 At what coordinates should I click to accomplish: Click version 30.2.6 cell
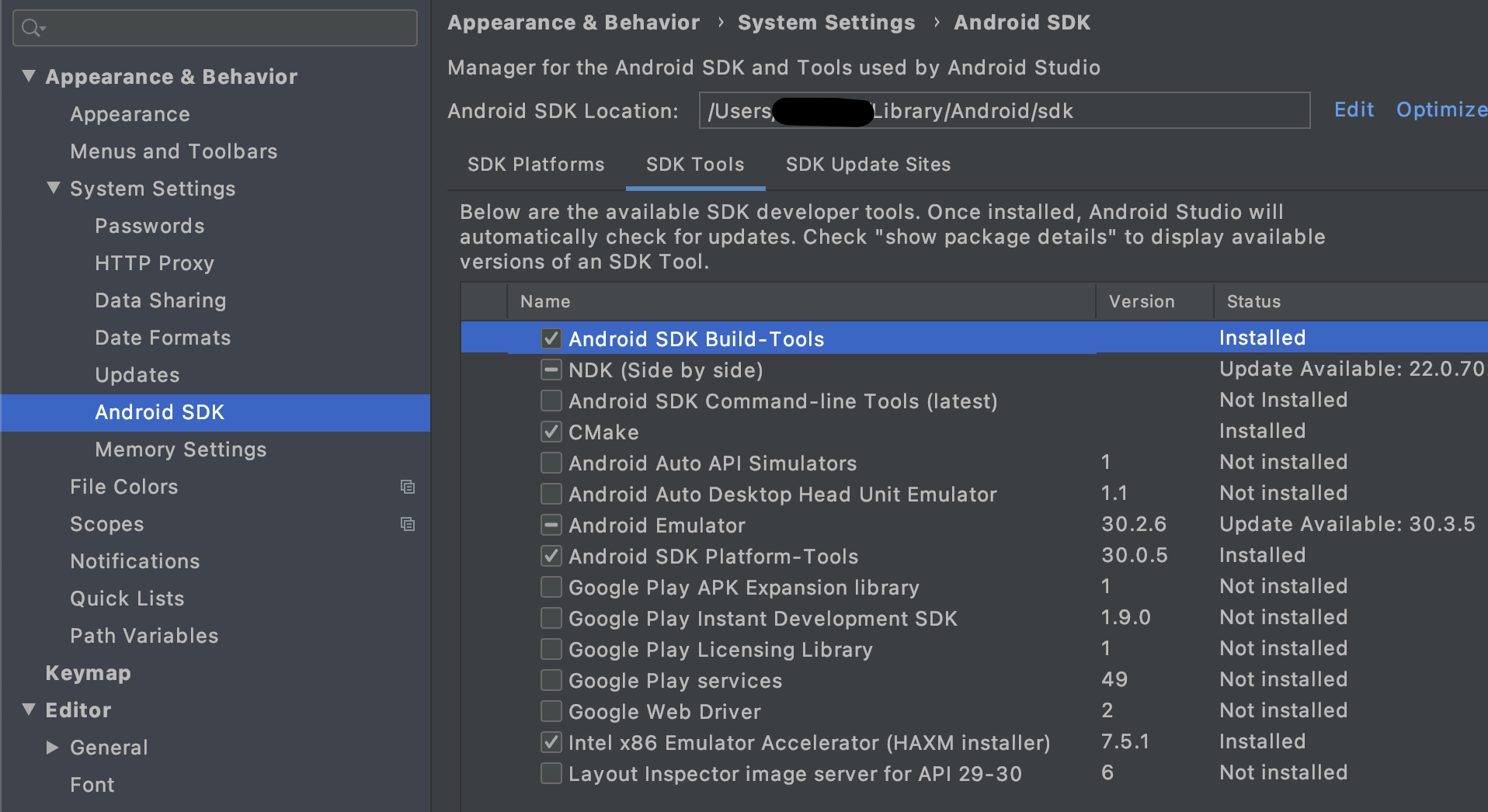(1134, 524)
